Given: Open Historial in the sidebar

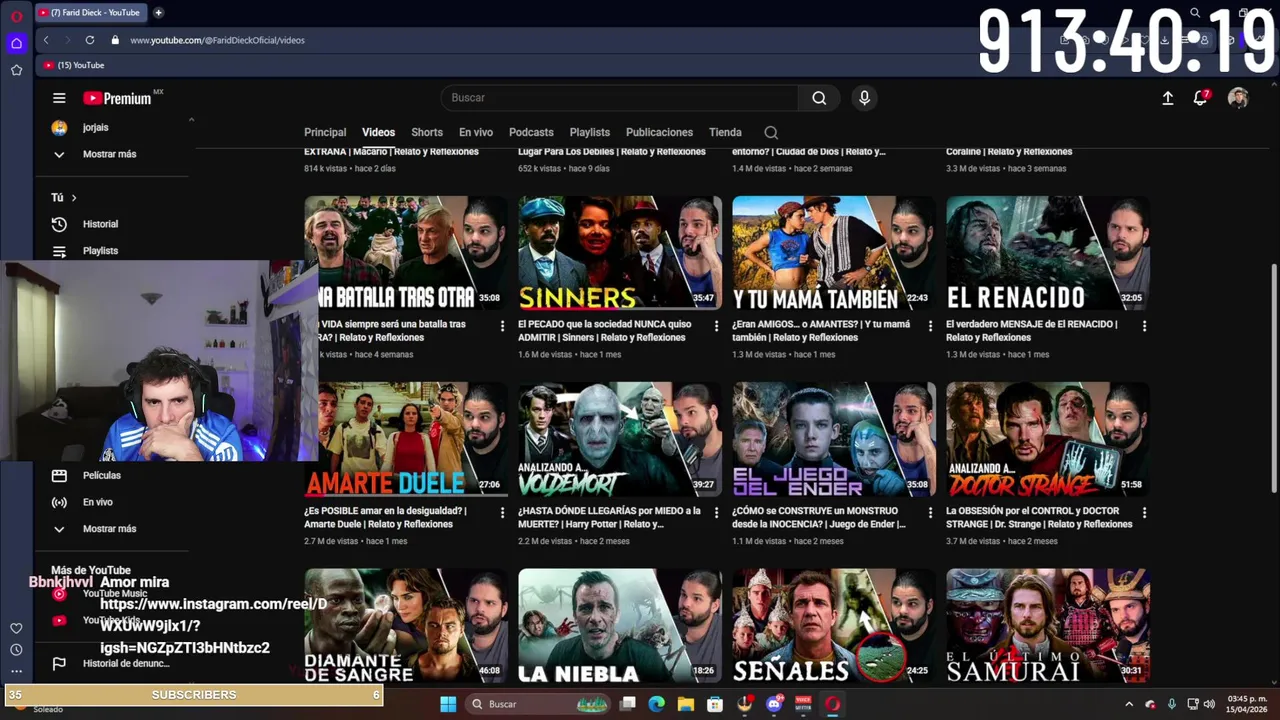Looking at the screenshot, I should pos(100,224).
